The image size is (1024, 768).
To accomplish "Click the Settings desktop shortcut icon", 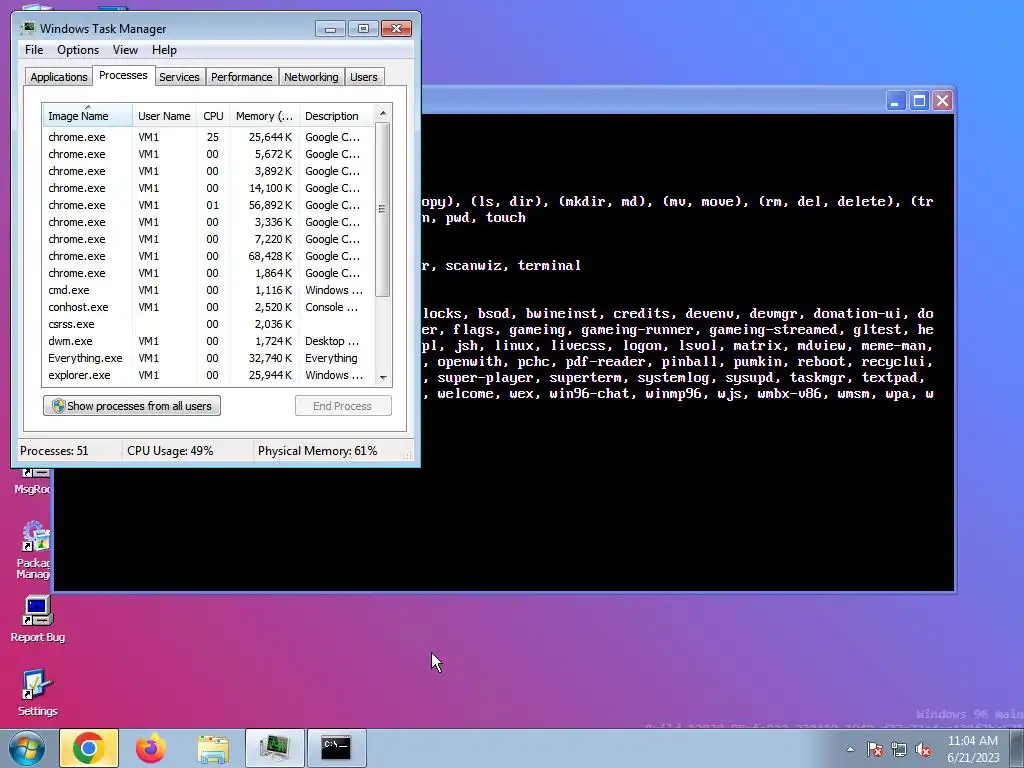I will click(x=37, y=693).
